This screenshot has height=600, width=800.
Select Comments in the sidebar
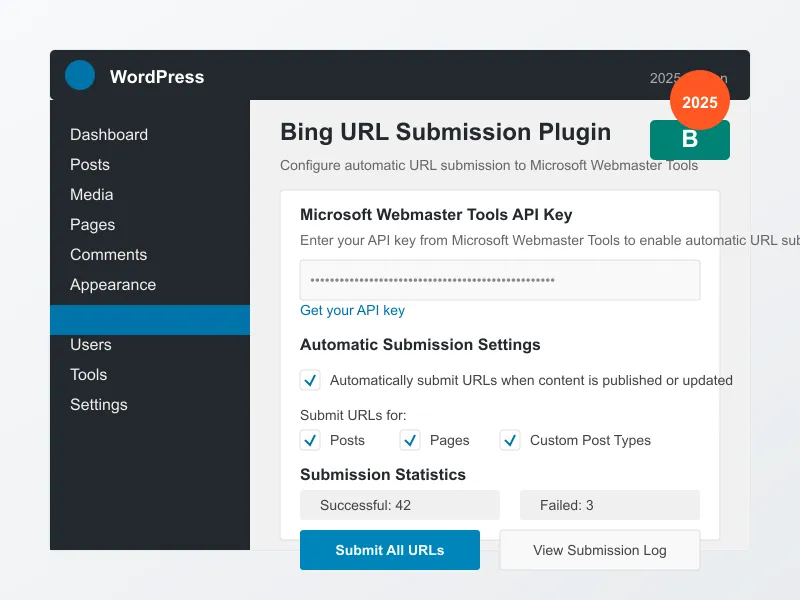(x=109, y=255)
